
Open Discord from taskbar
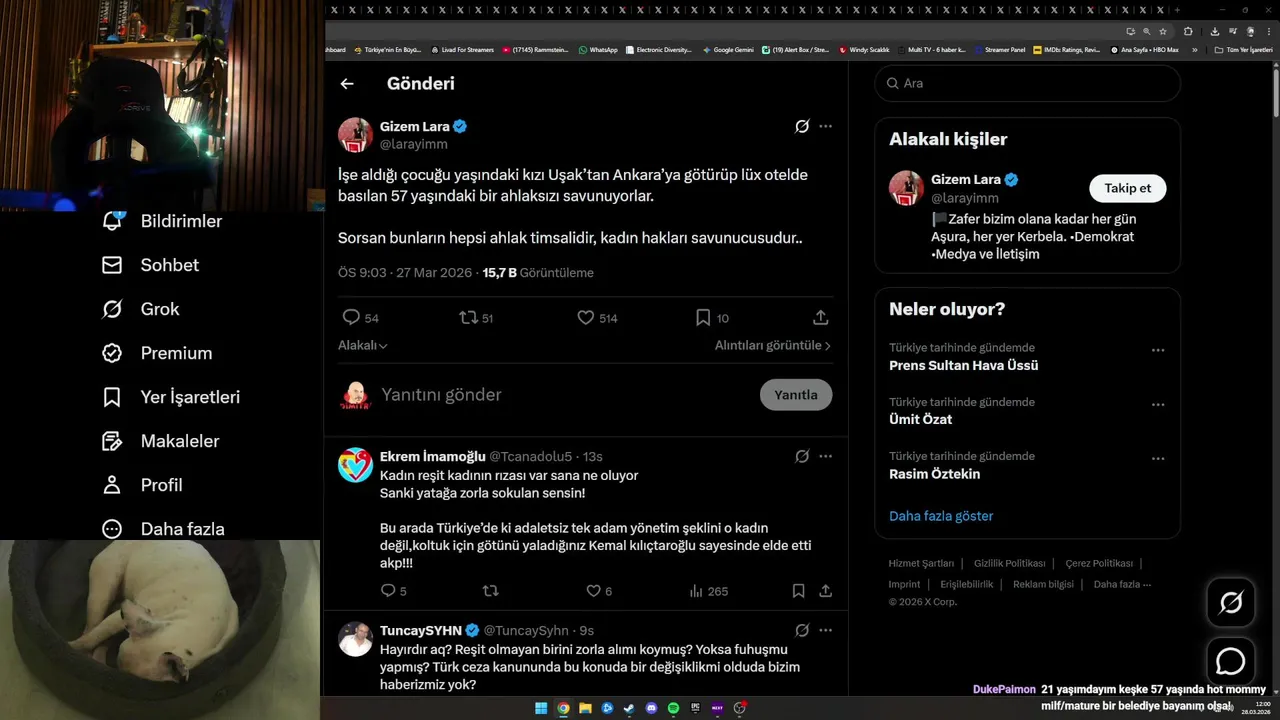[651, 708]
